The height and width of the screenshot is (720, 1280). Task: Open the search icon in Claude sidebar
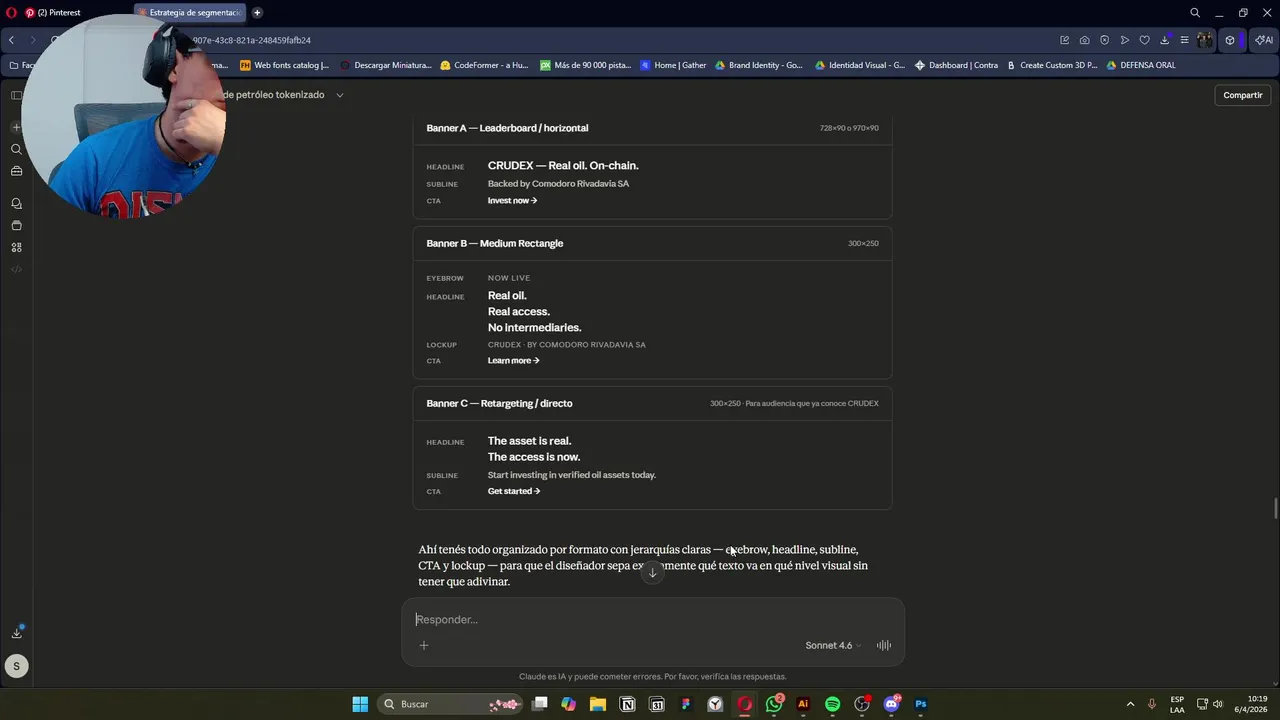16,149
